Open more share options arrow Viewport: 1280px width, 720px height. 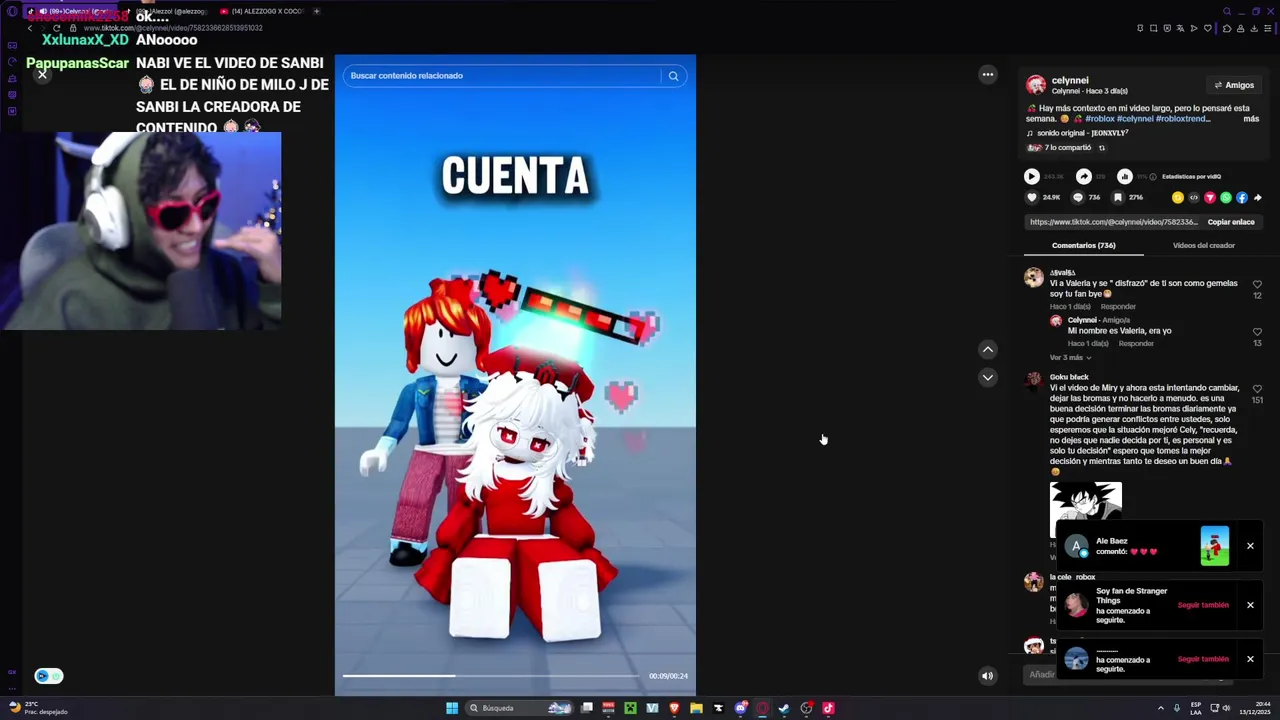pos(1257,198)
